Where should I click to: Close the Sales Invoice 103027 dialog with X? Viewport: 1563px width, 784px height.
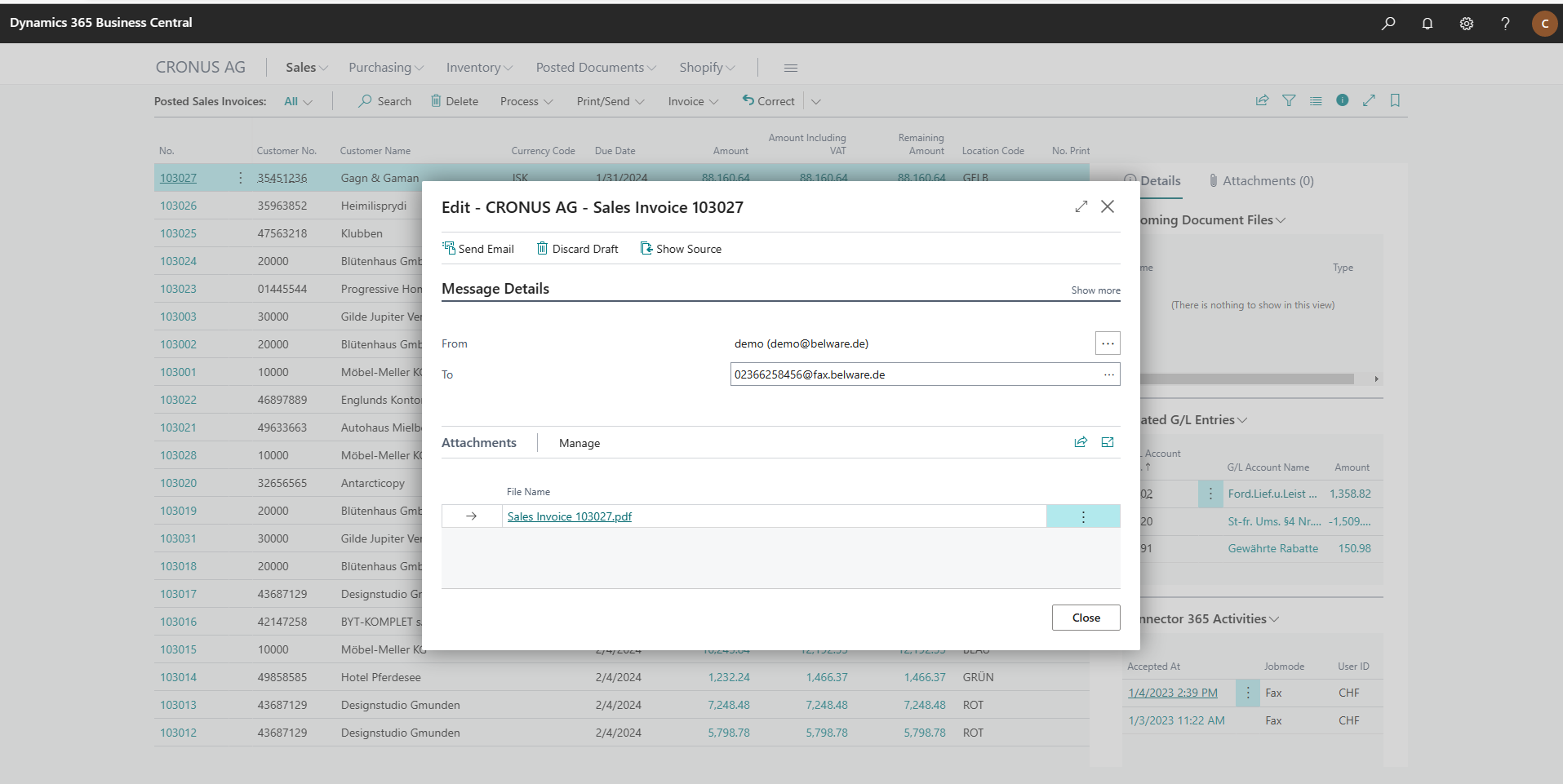click(1108, 206)
